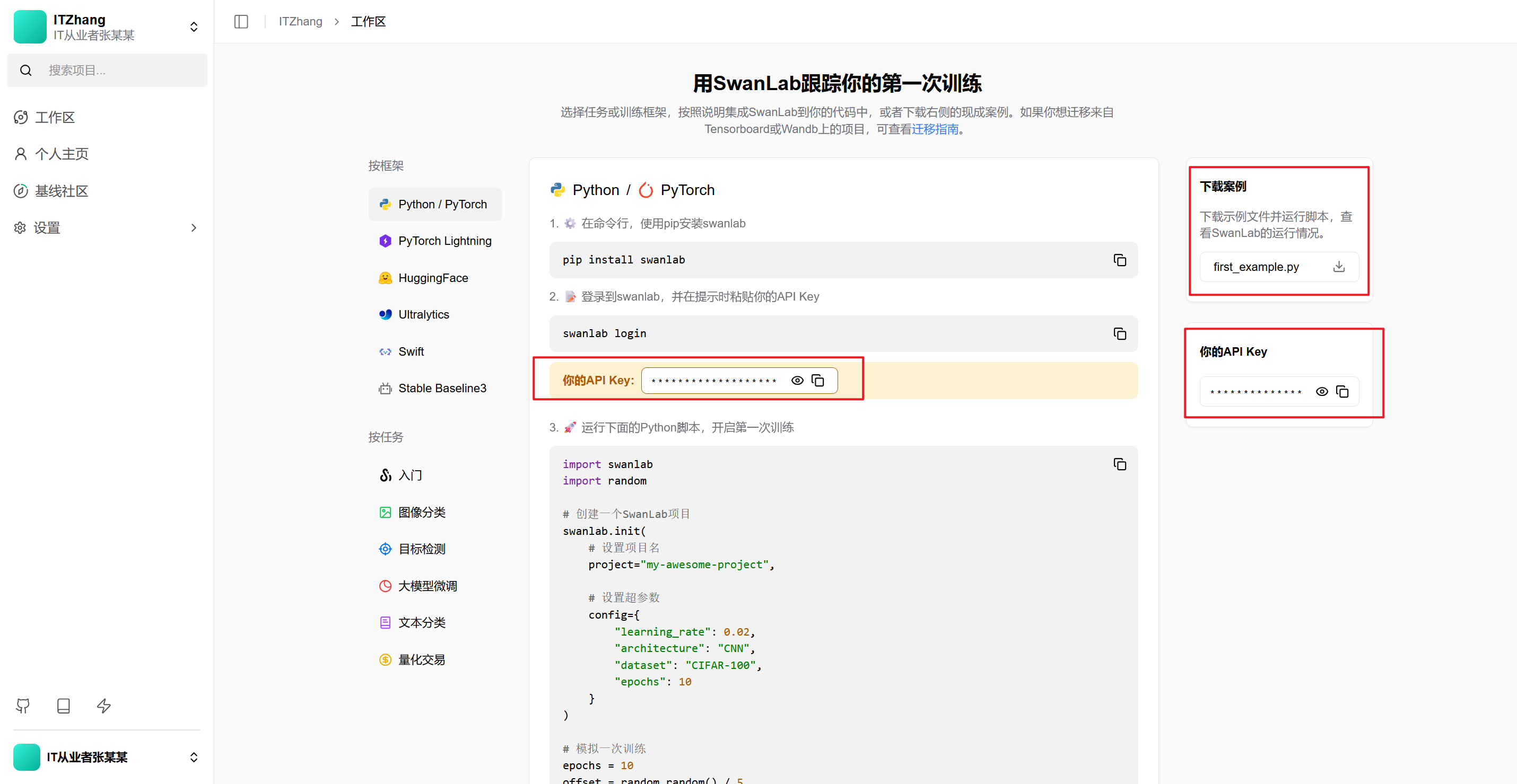Reveal API Key in right card

1322,391
